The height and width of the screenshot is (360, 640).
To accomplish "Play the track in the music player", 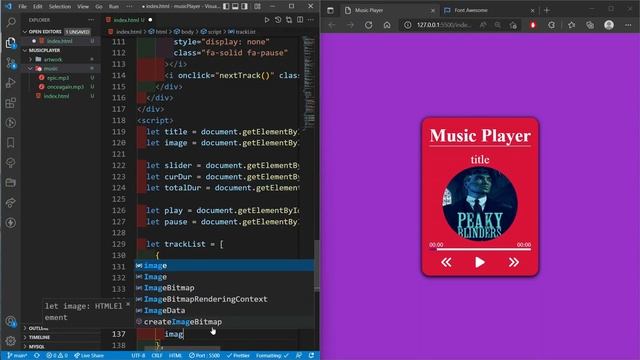I will pyautogui.click(x=480, y=262).
